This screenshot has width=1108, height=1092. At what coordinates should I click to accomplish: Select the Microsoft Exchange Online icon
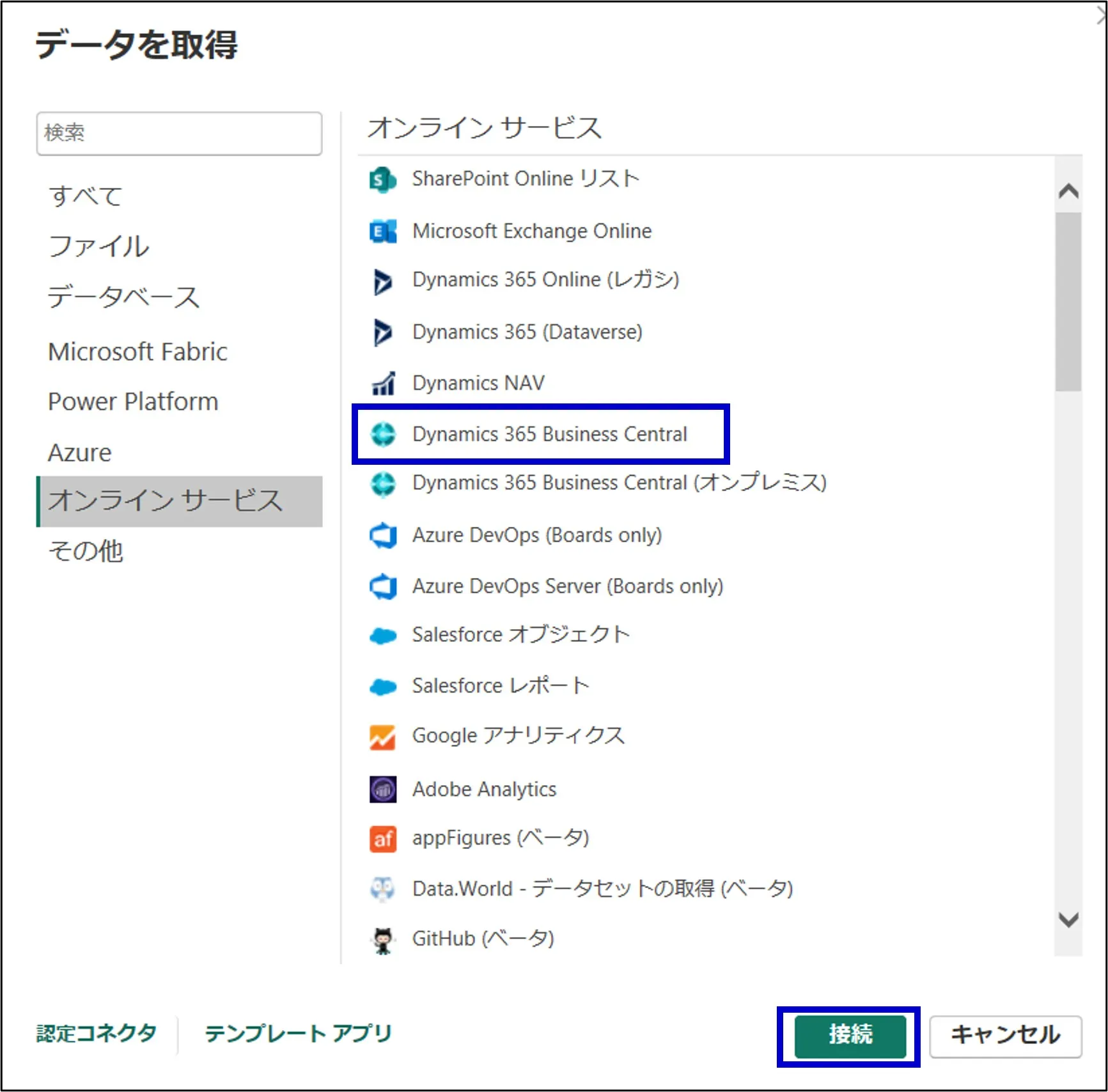point(382,231)
